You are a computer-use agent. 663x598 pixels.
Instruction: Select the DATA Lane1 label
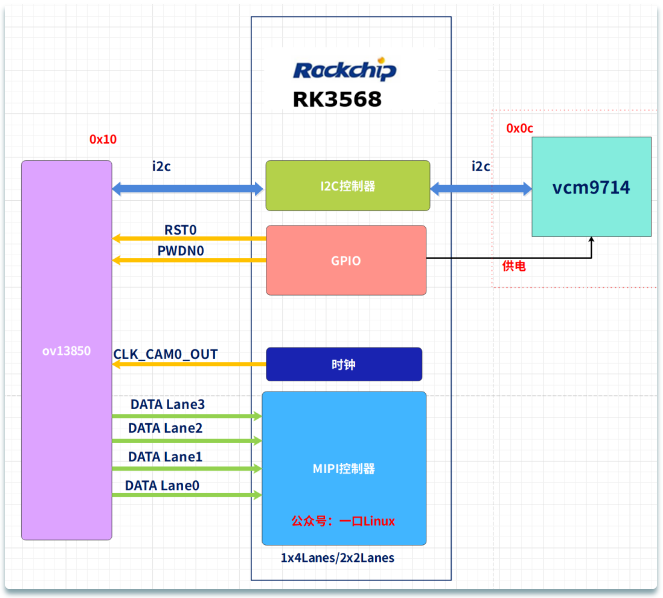pos(165,457)
